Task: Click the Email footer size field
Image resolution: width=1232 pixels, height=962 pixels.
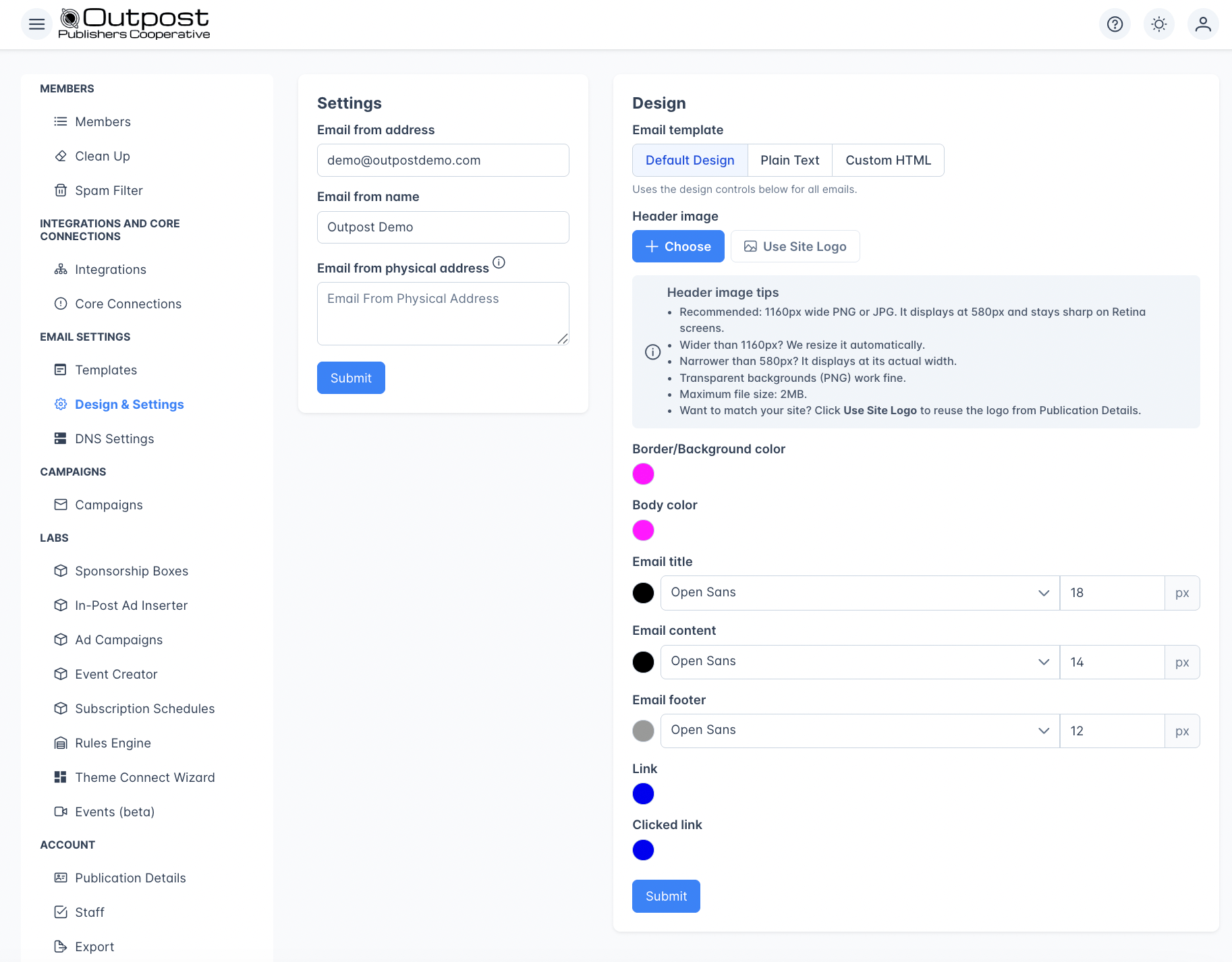Action: (1112, 731)
